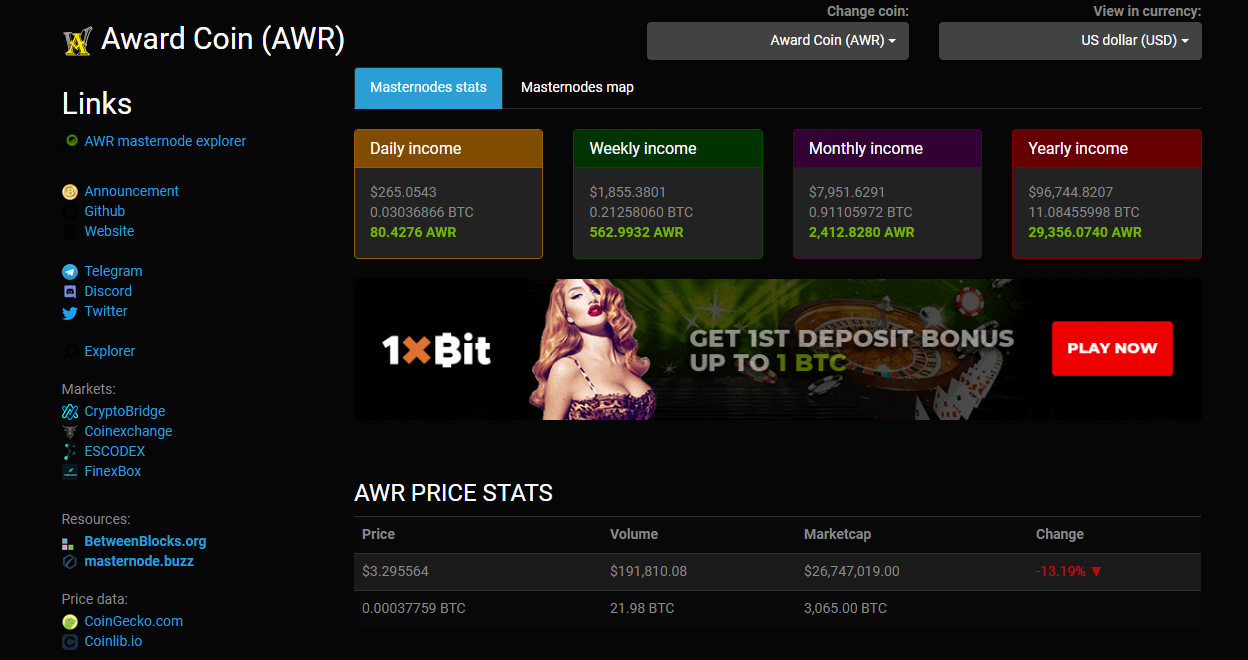This screenshot has width=1248, height=660.
Task: Open the AWR masternode explorer link
Action: pos(165,141)
